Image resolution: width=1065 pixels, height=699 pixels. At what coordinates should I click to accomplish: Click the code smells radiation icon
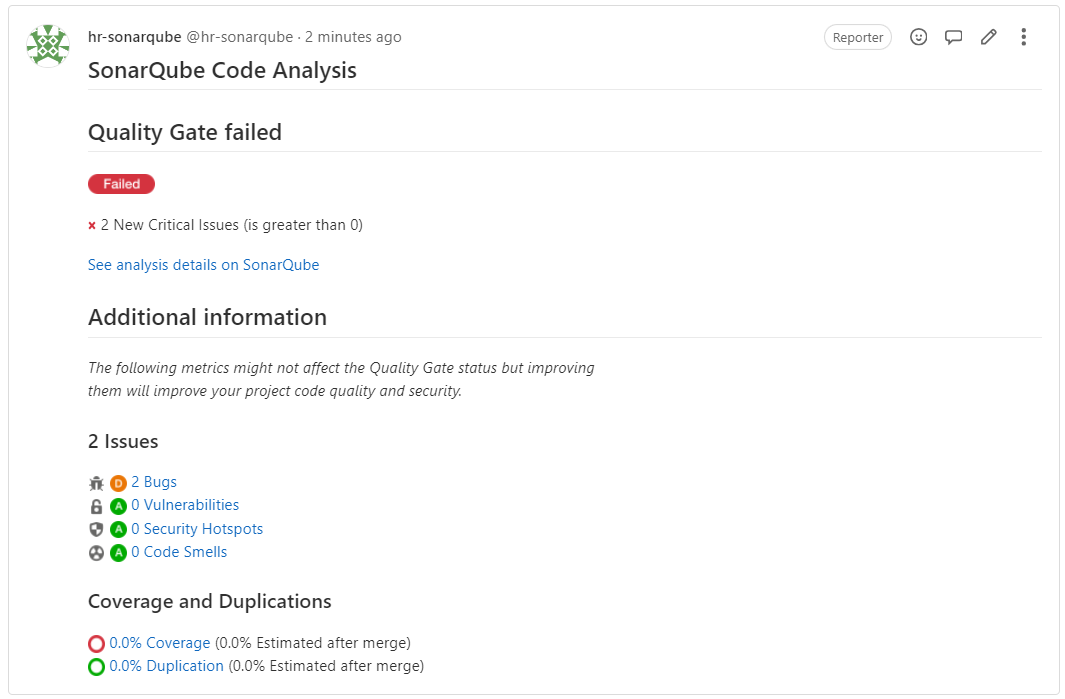tap(96, 552)
